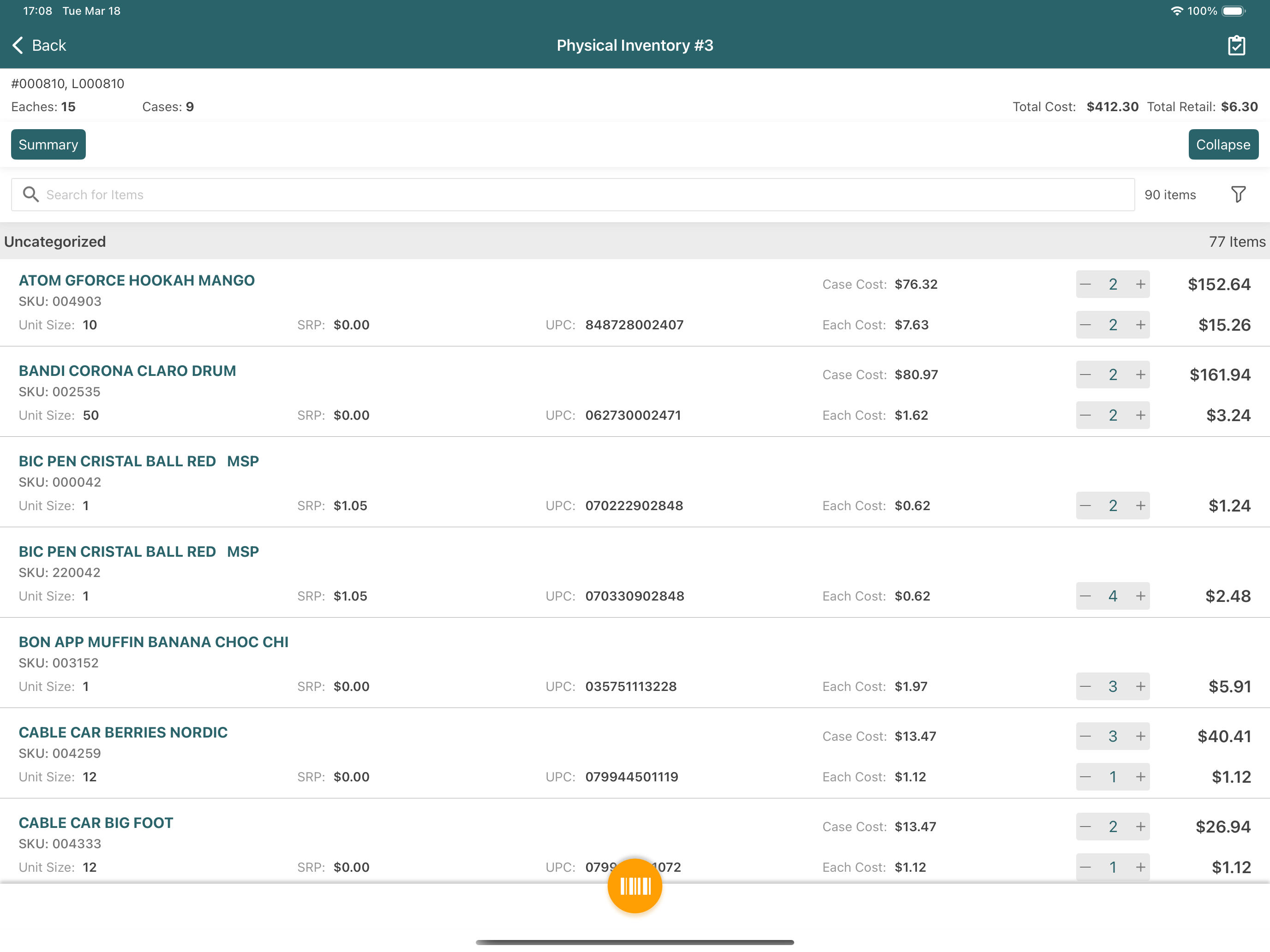Viewport: 1270px width, 952px height.
Task: Increase BON APP MUFFIN BANANA quantity
Action: point(1140,686)
